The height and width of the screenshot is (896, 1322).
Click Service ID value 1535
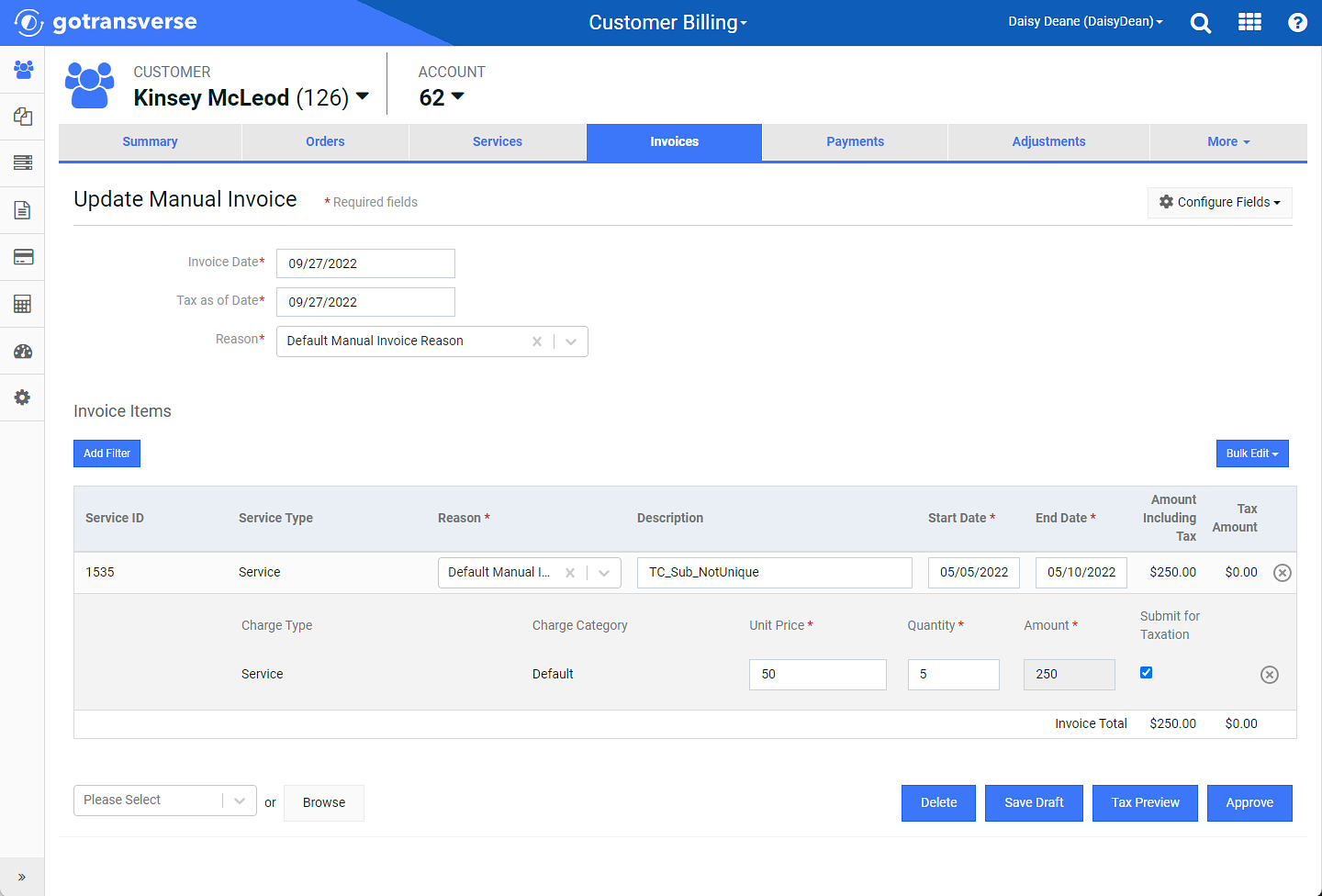click(100, 573)
